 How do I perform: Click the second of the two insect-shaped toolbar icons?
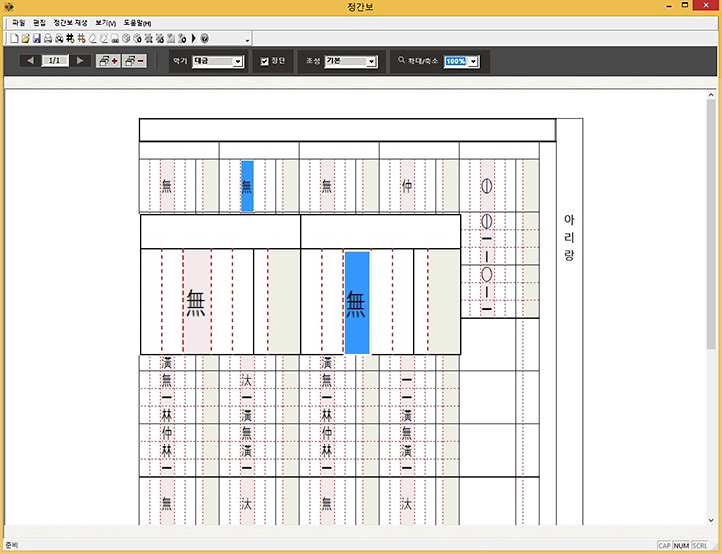[159, 39]
